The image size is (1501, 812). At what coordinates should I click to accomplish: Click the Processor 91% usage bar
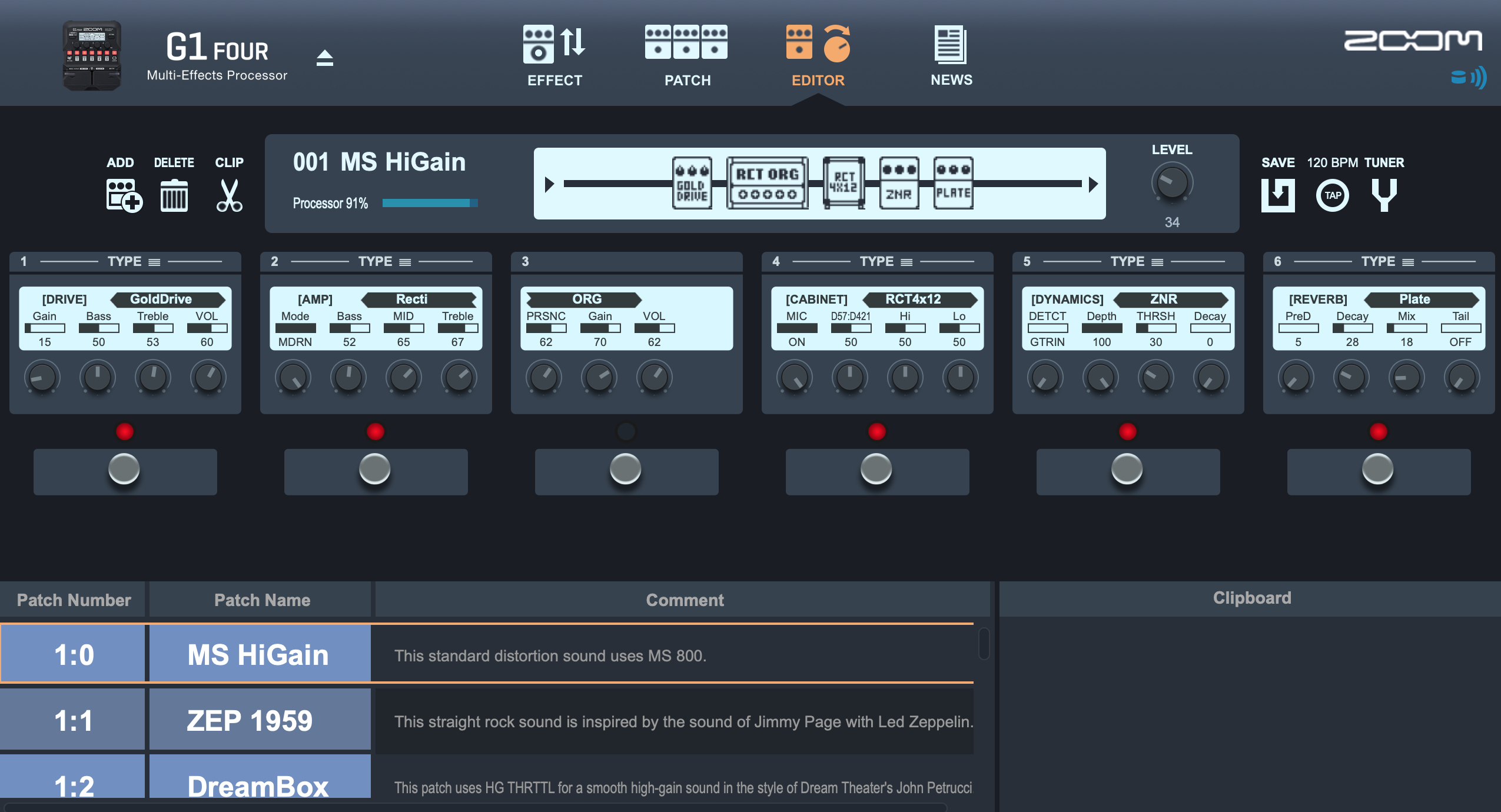tap(430, 203)
